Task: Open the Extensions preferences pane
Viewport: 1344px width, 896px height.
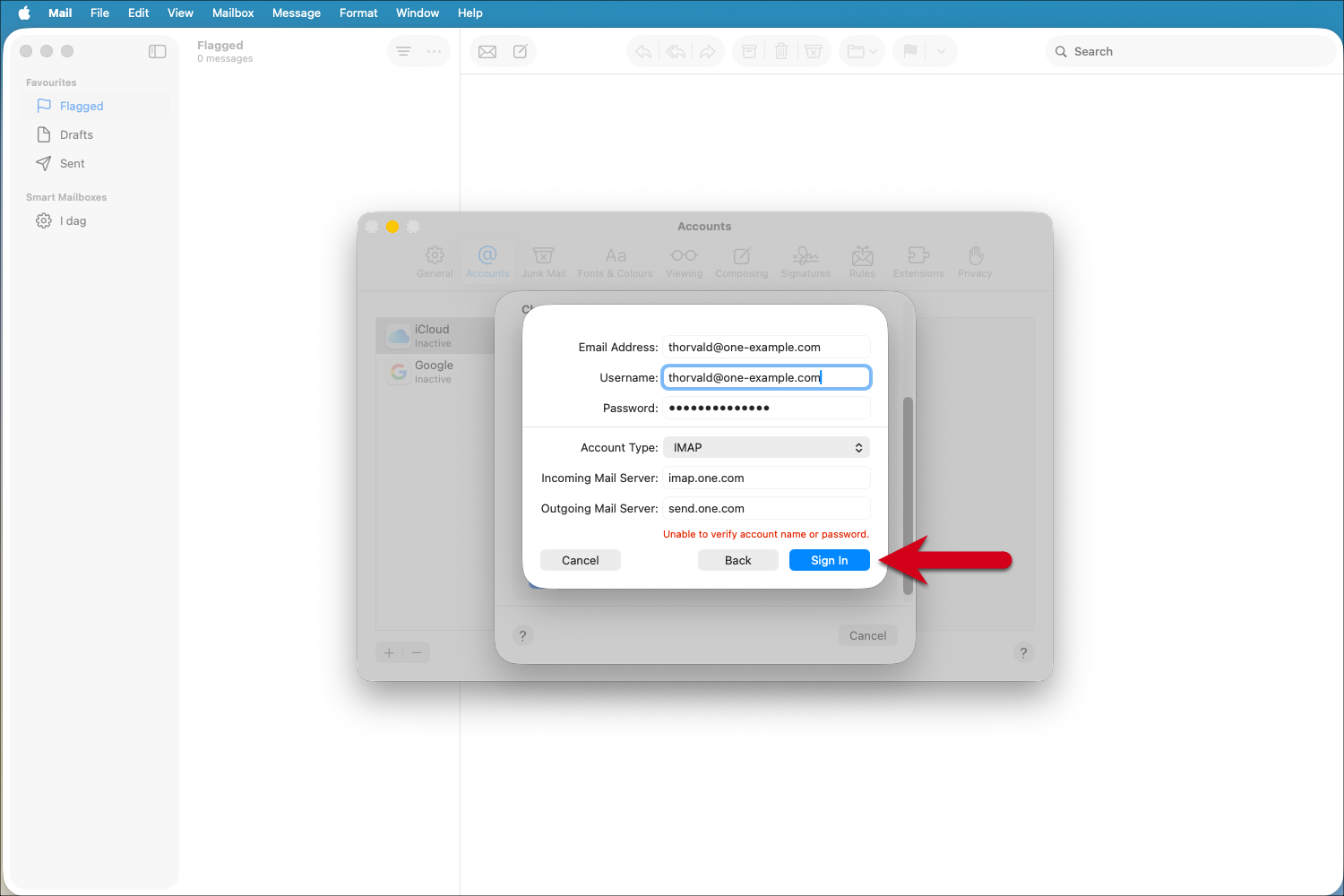Action: [918, 262]
